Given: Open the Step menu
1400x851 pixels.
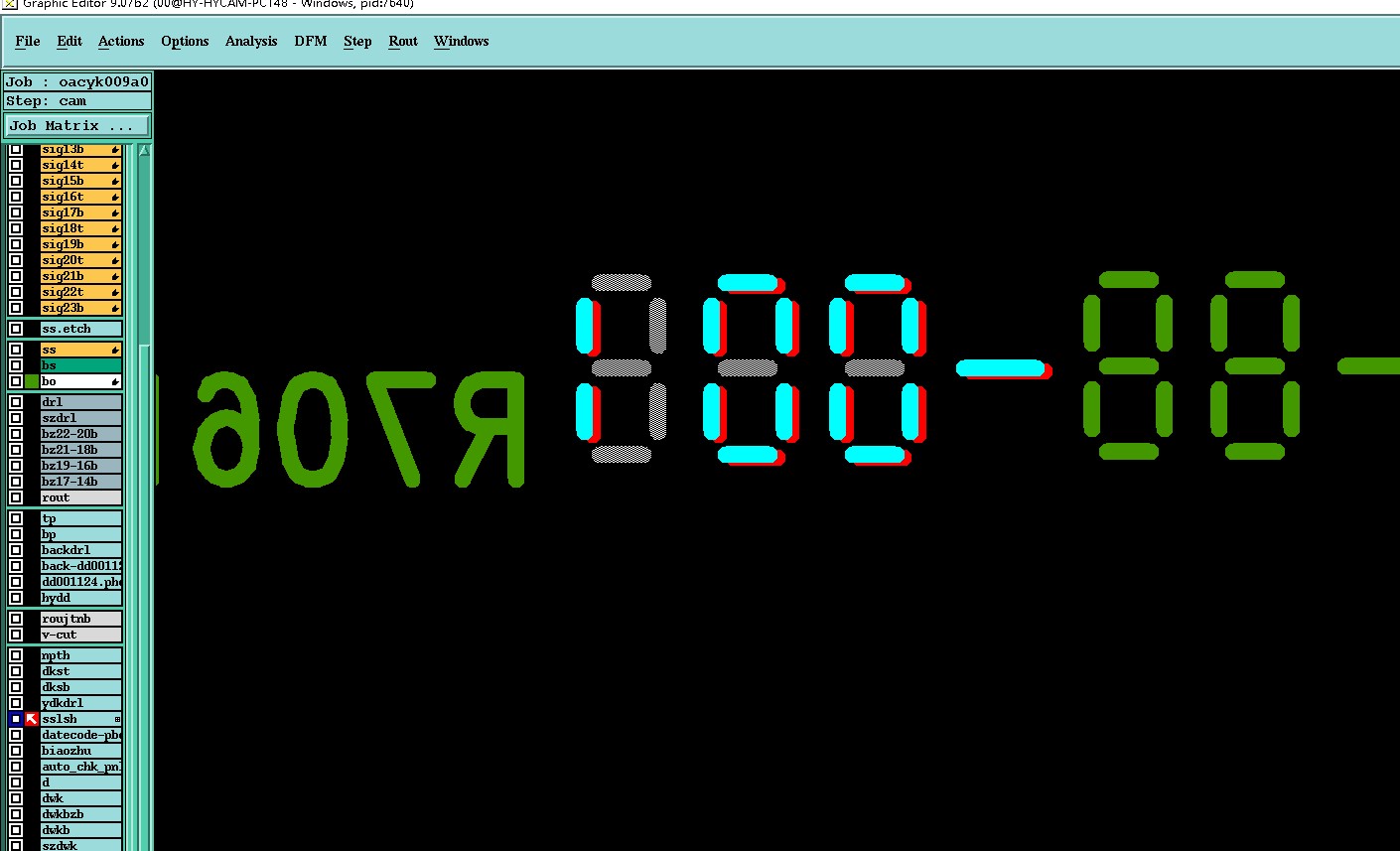Looking at the screenshot, I should [357, 41].
